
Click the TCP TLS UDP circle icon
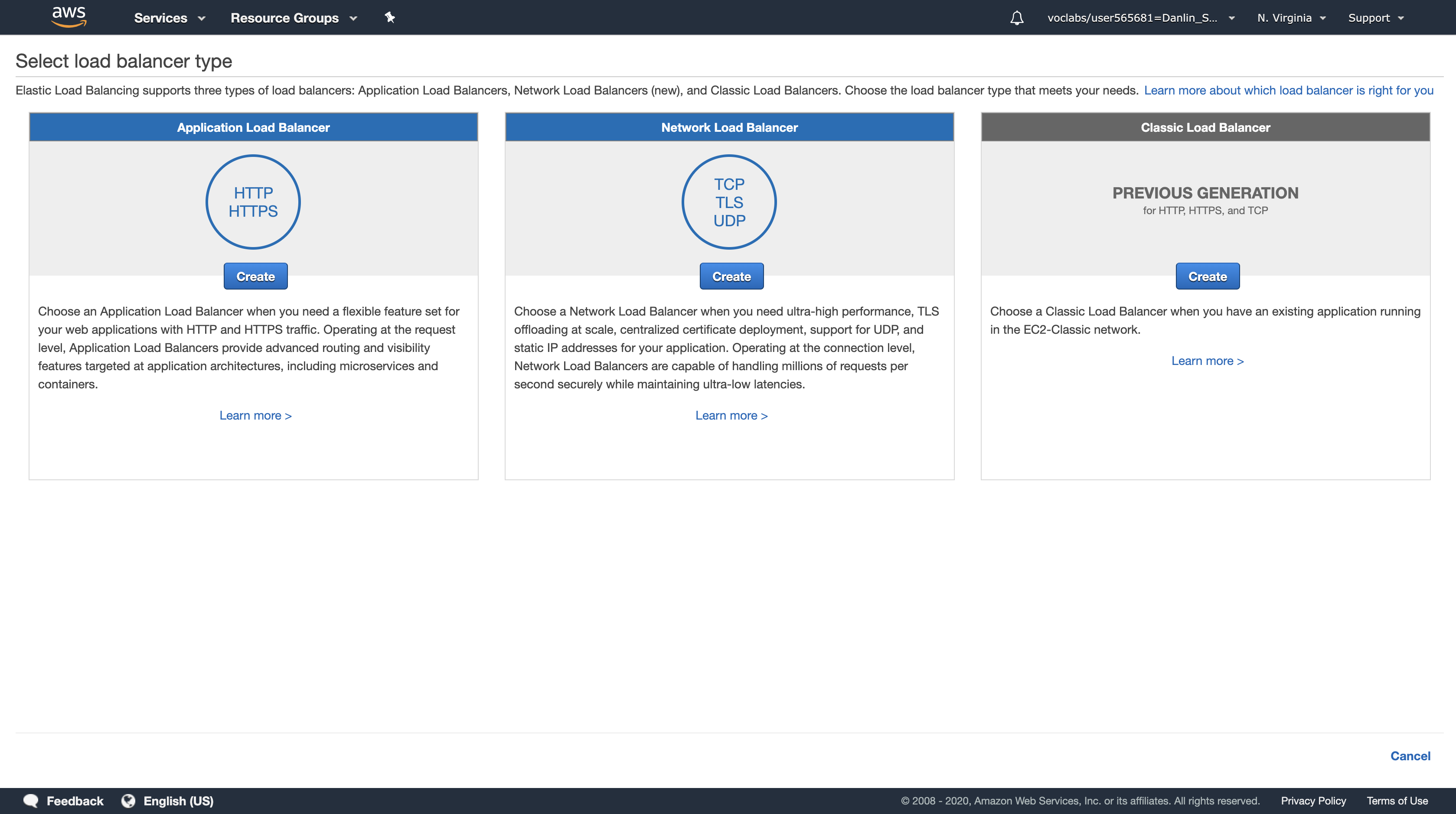[x=729, y=202]
